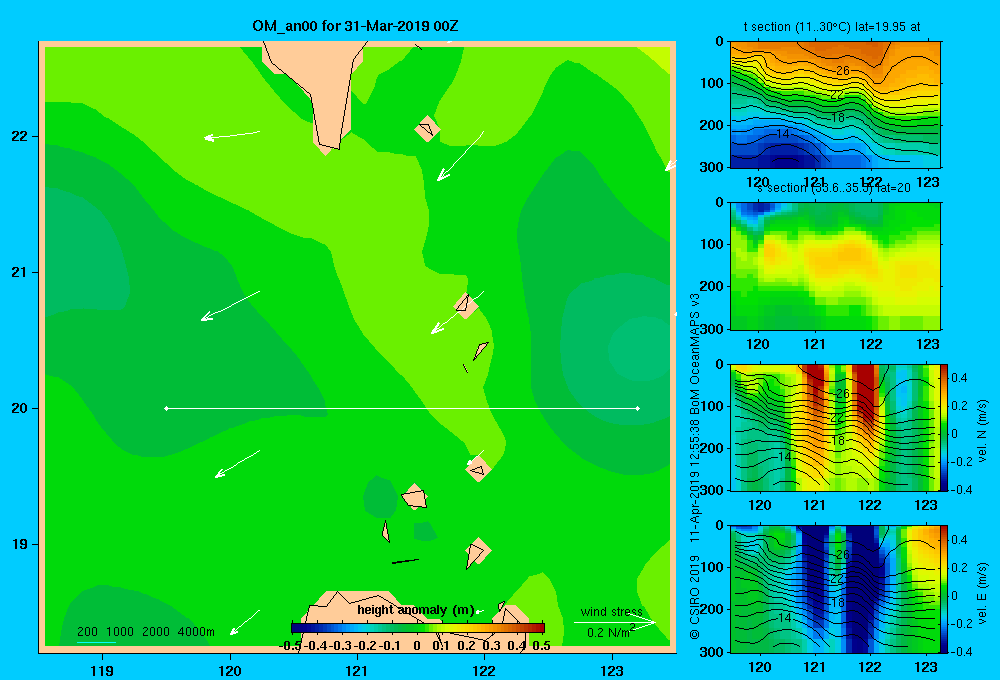Click the 'height anomaly (m)' label
Screen dimensions: 1000x680
416,610
